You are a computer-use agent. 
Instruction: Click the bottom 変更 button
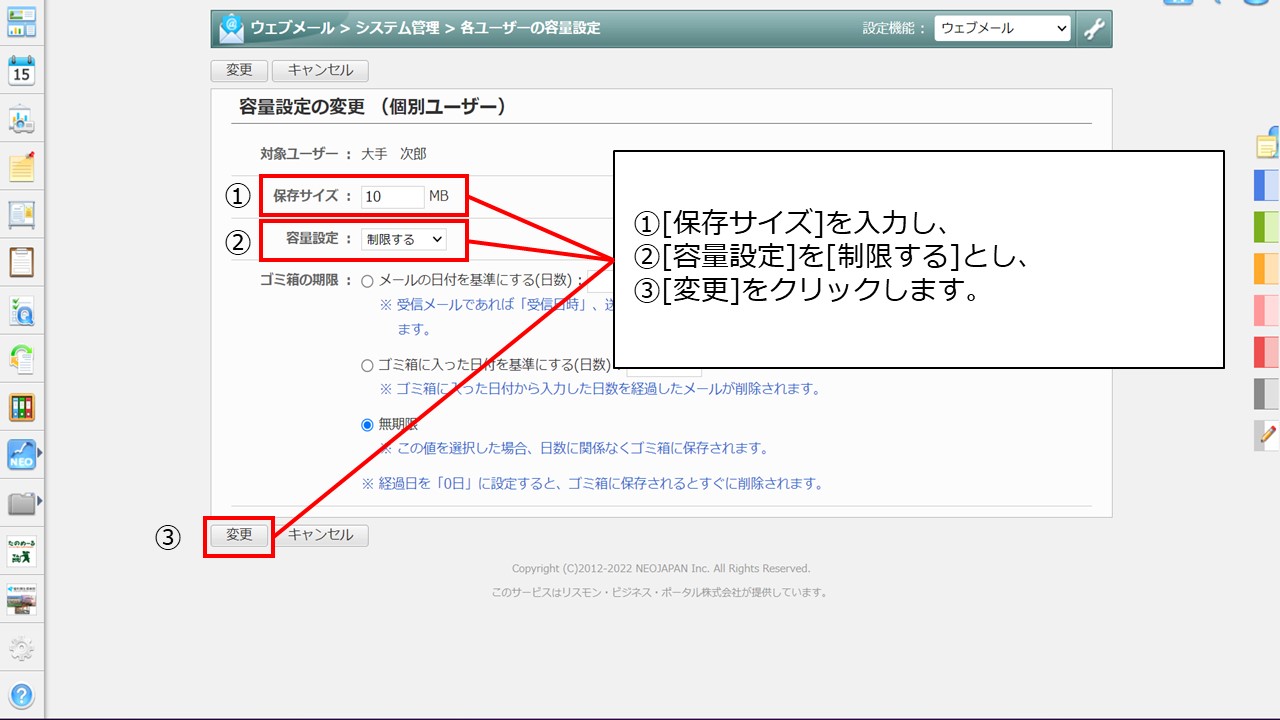[239, 535]
